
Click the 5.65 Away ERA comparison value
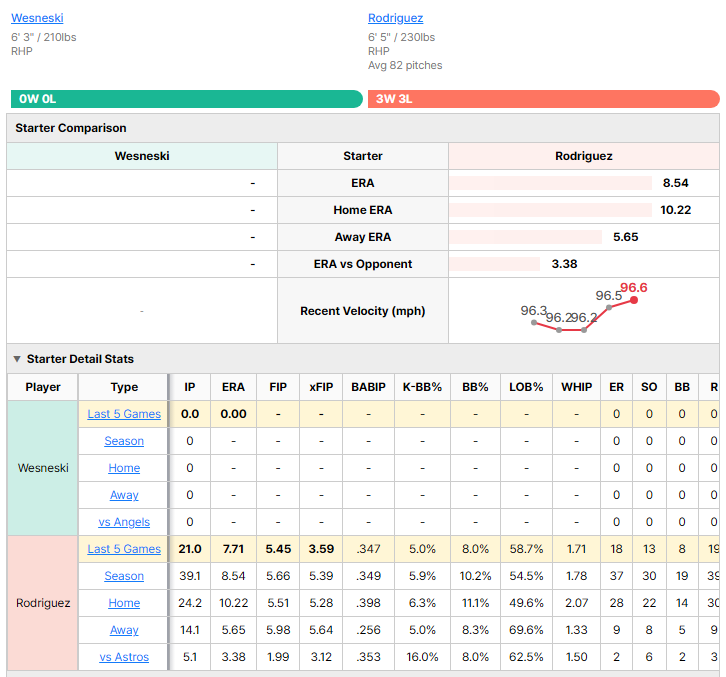point(626,237)
